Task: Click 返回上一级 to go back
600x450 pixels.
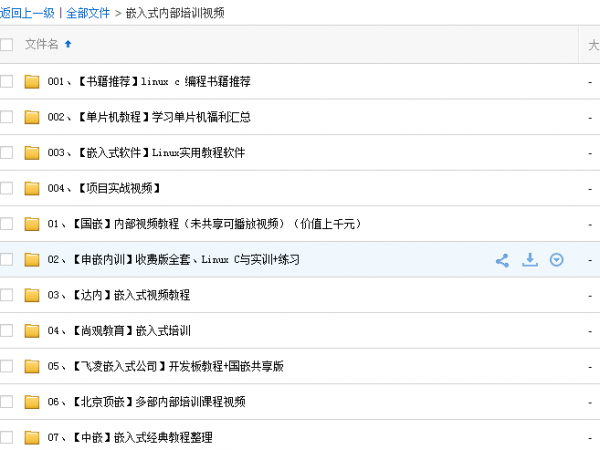Action: click(x=27, y=13)
